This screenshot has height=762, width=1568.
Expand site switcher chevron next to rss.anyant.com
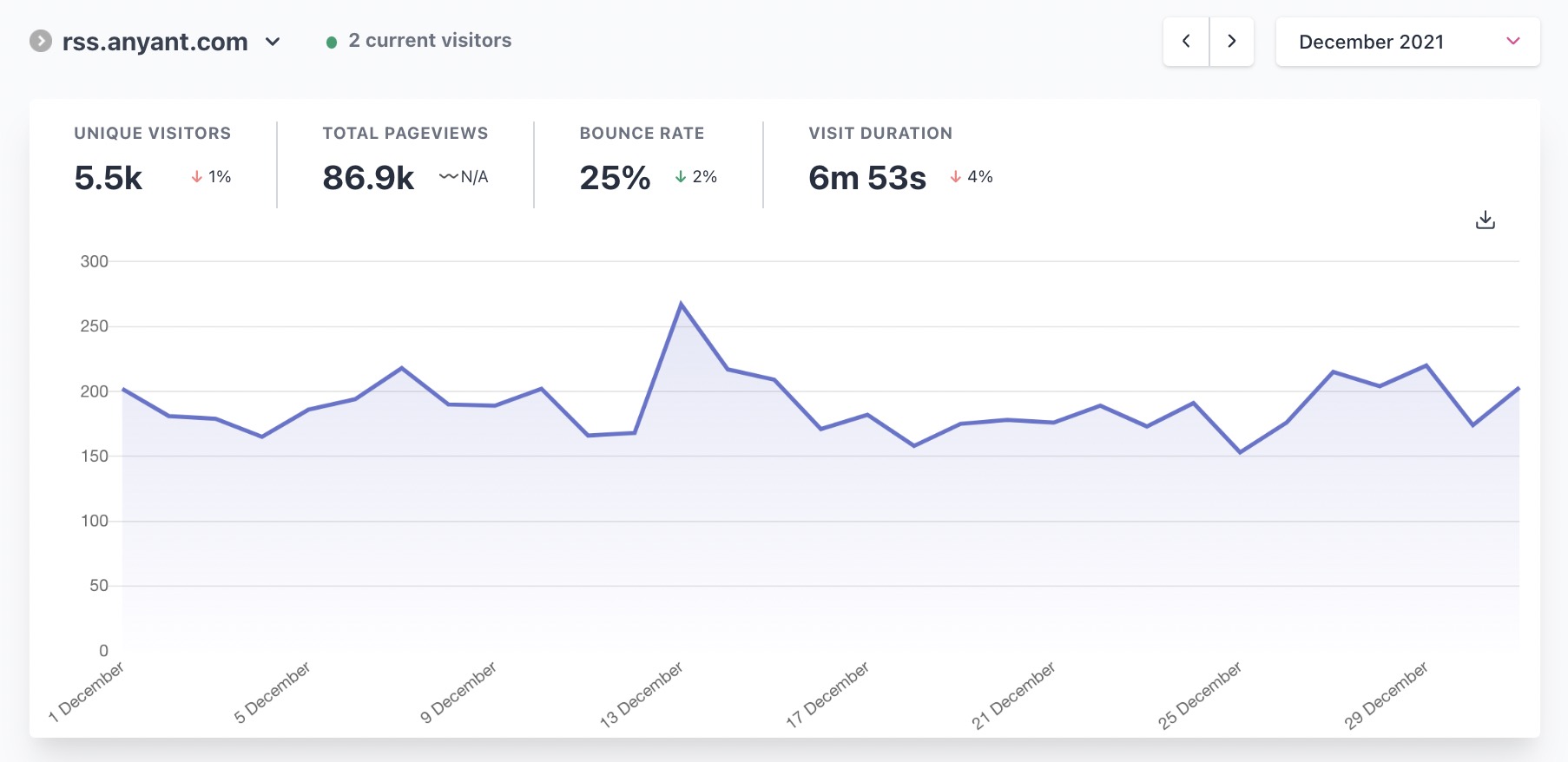(273, 42)
